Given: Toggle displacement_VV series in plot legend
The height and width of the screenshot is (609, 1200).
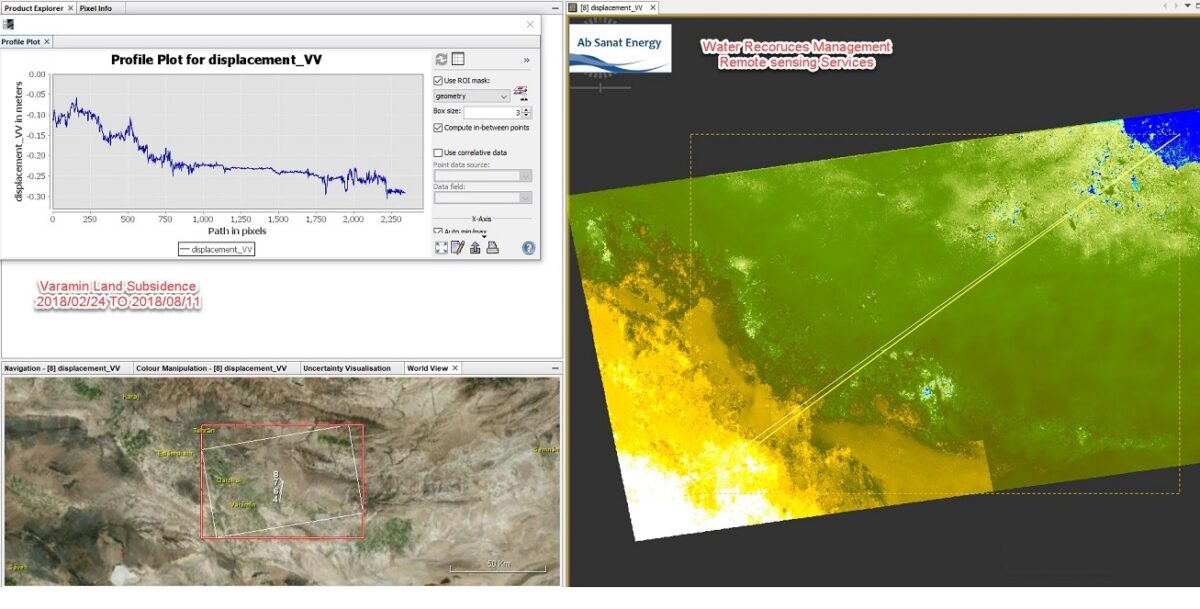Looking at the screenshot, I should (217, 249).
